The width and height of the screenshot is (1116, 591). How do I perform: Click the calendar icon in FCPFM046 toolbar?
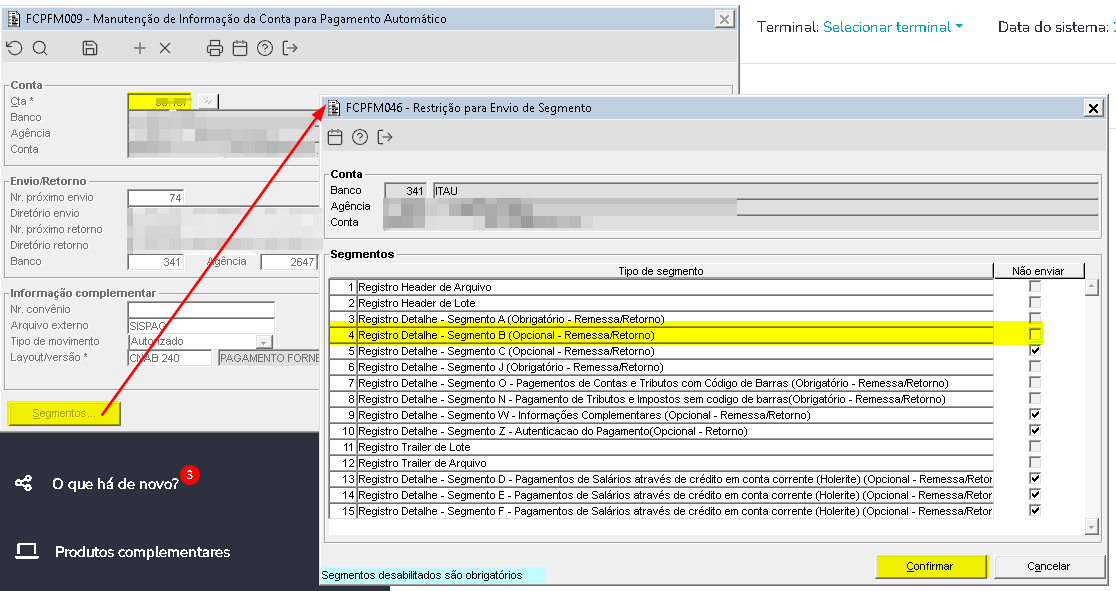(x=335, y=137)
